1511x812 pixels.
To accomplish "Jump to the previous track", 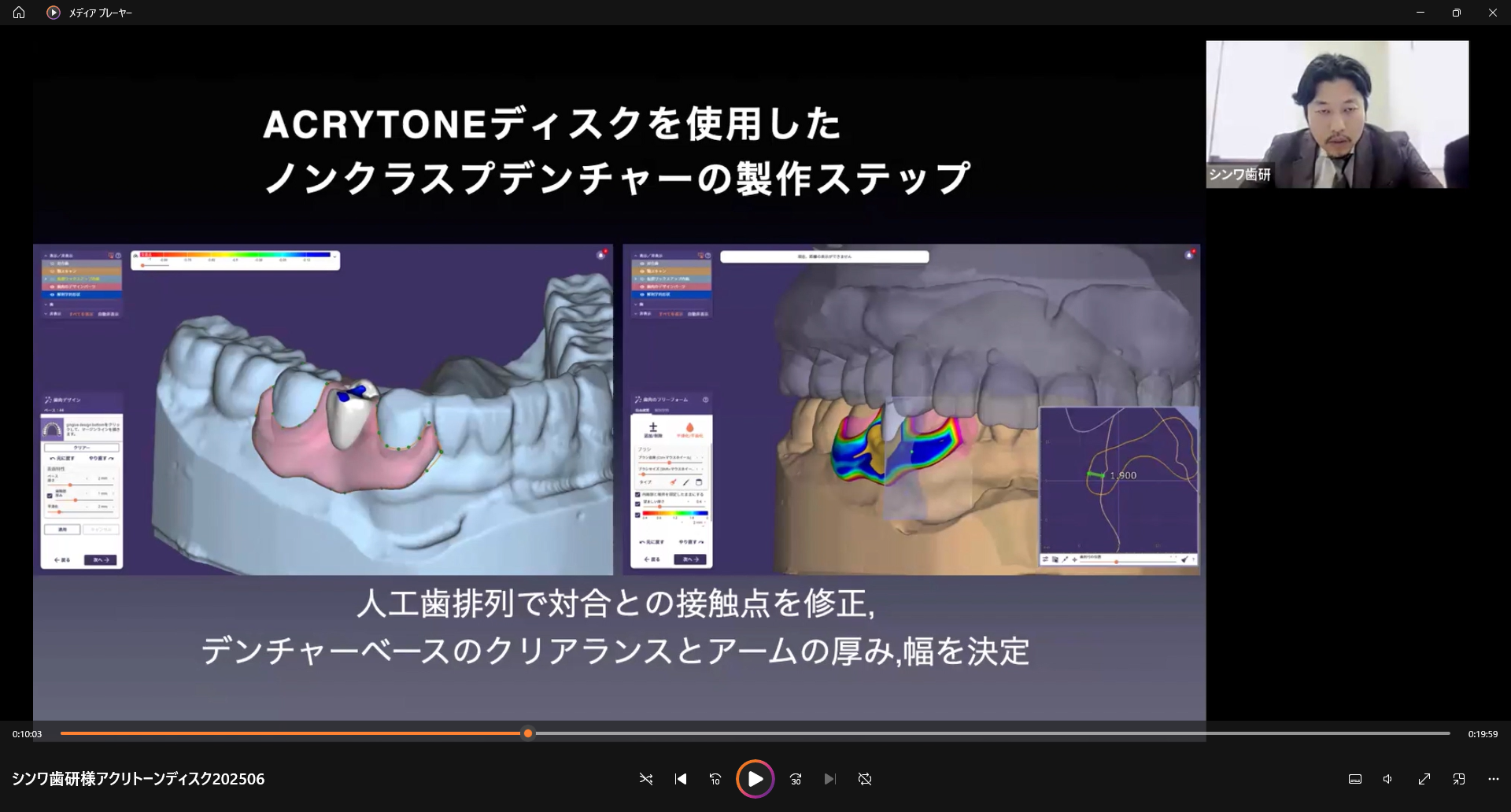I will [x=681, y=779].
